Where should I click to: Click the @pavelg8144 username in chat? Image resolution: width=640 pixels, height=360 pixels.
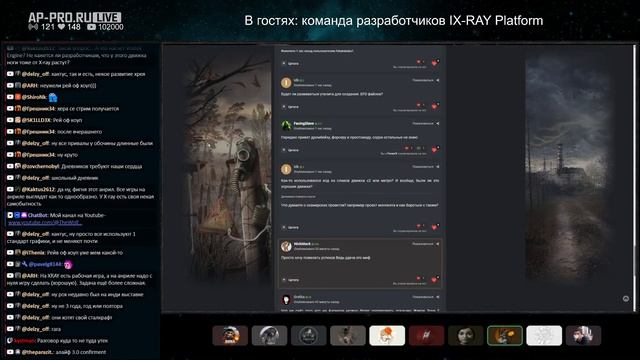tap(45, 264)
